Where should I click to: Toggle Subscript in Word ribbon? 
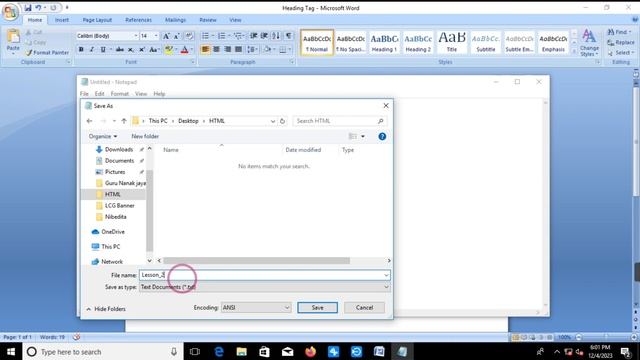(x=131, y=49)
